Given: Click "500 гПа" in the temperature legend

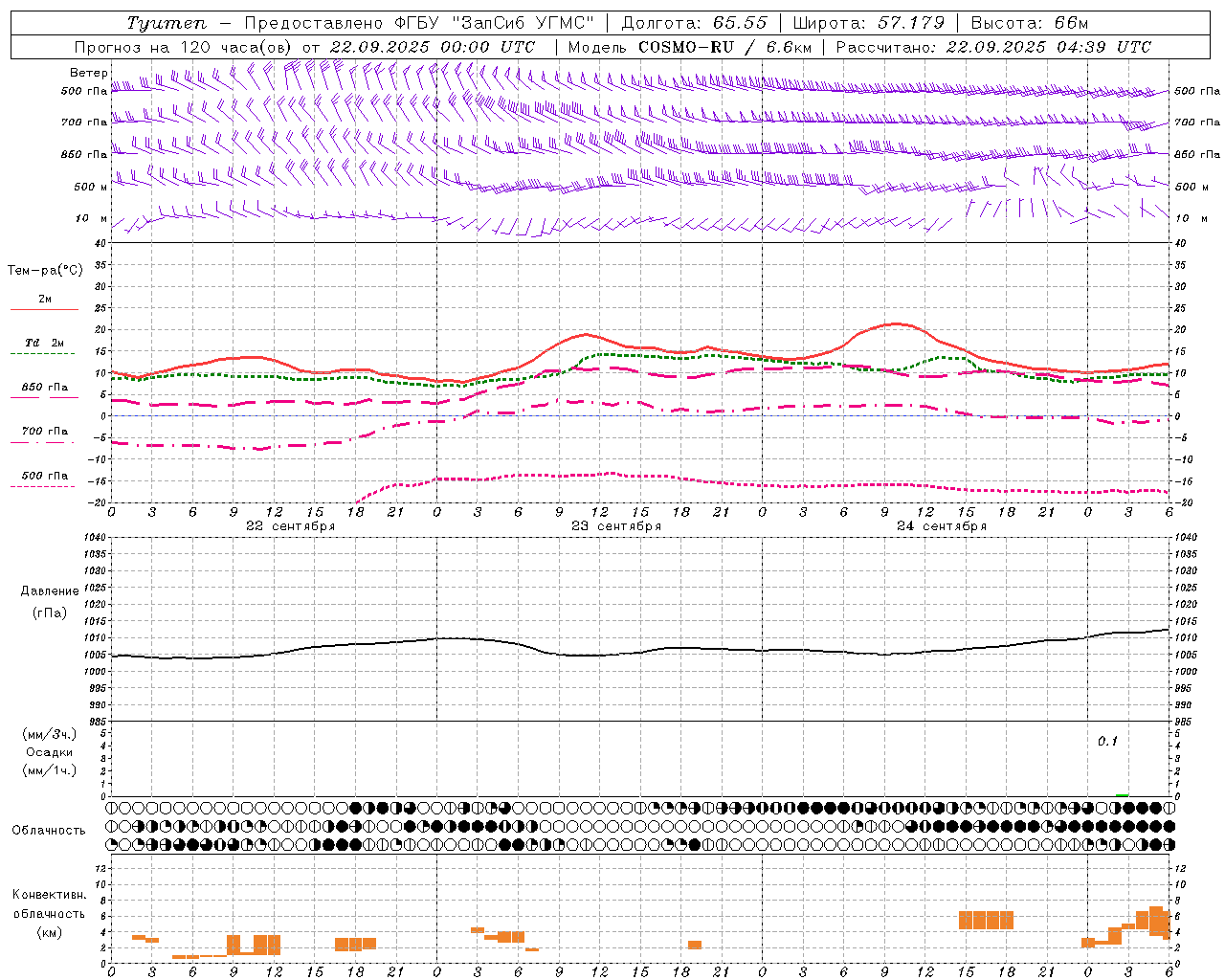Looking at the screenshot, I should (x=45, y=476).
